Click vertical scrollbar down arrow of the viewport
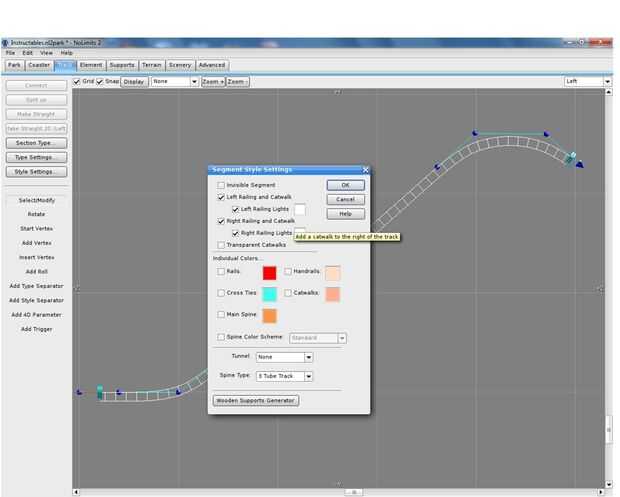620x497 pixels. [609, 484]
